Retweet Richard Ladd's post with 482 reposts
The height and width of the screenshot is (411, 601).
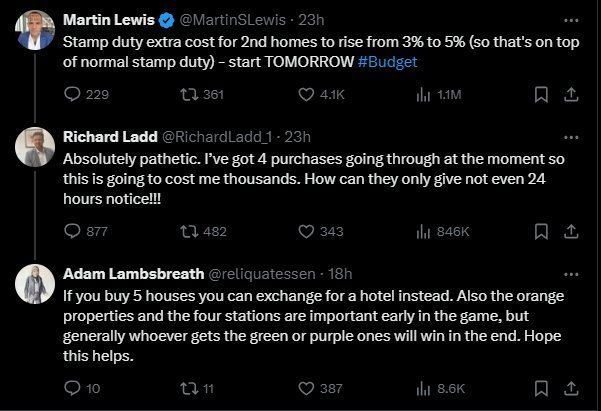[x=189, y=232]
